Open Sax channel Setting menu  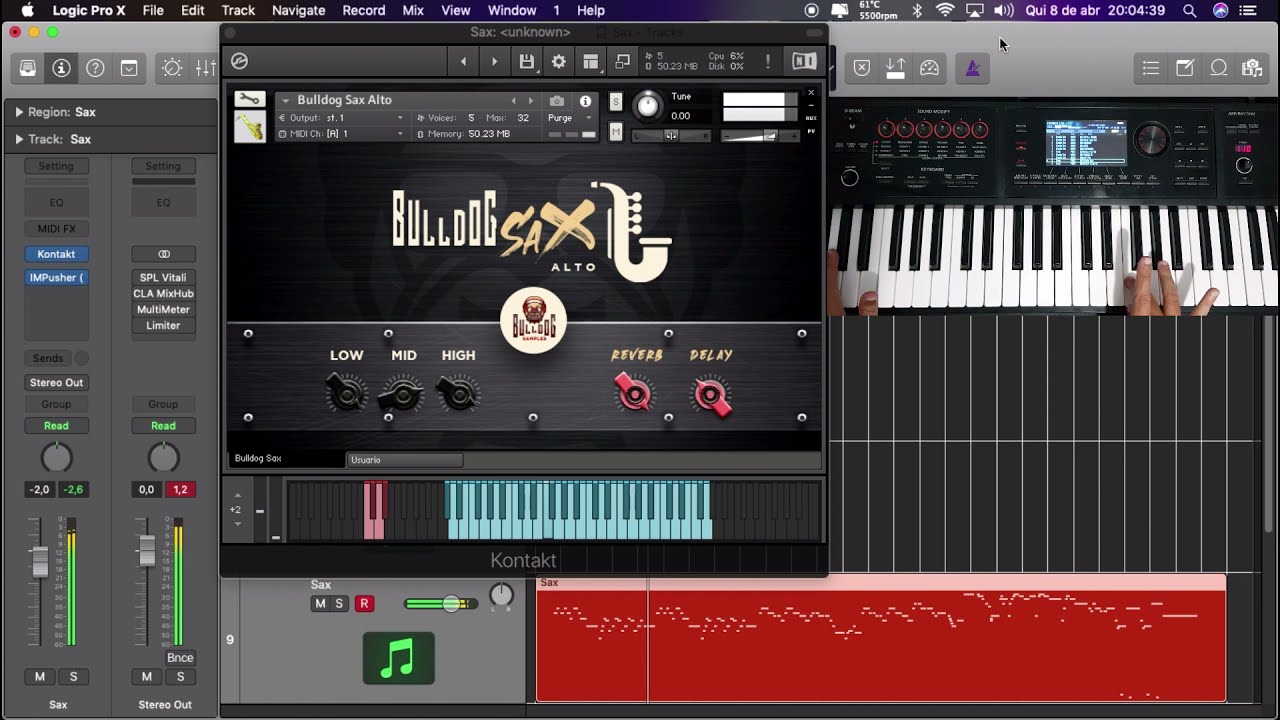click(56, 166)
